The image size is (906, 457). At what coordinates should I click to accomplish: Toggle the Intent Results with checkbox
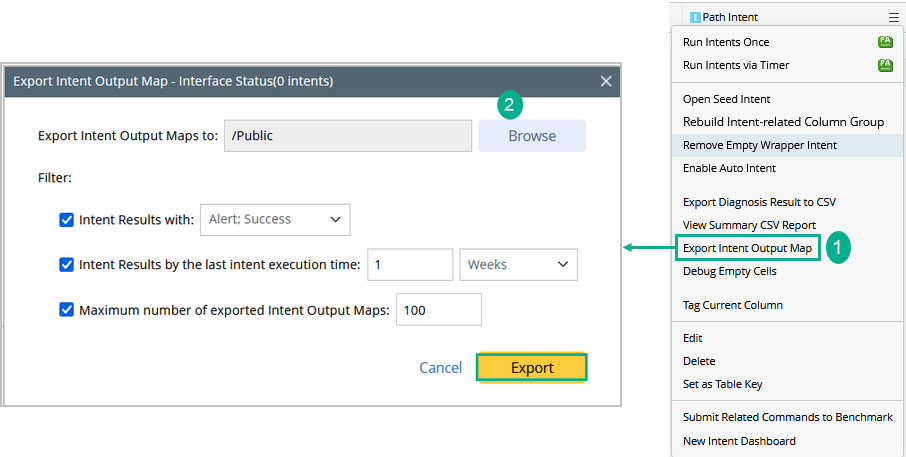point(67,220)
